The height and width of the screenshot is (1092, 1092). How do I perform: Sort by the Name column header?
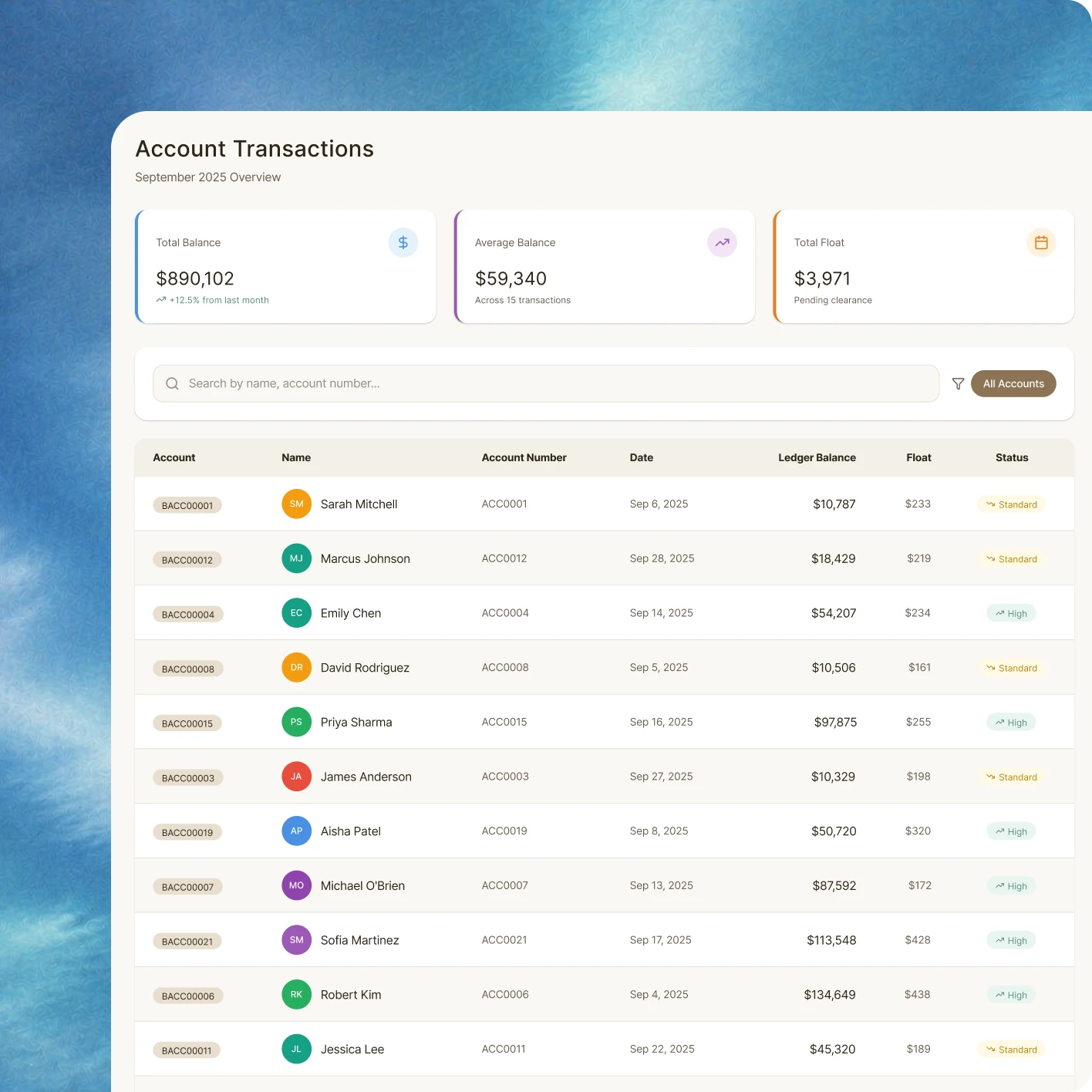coord(296,457)
